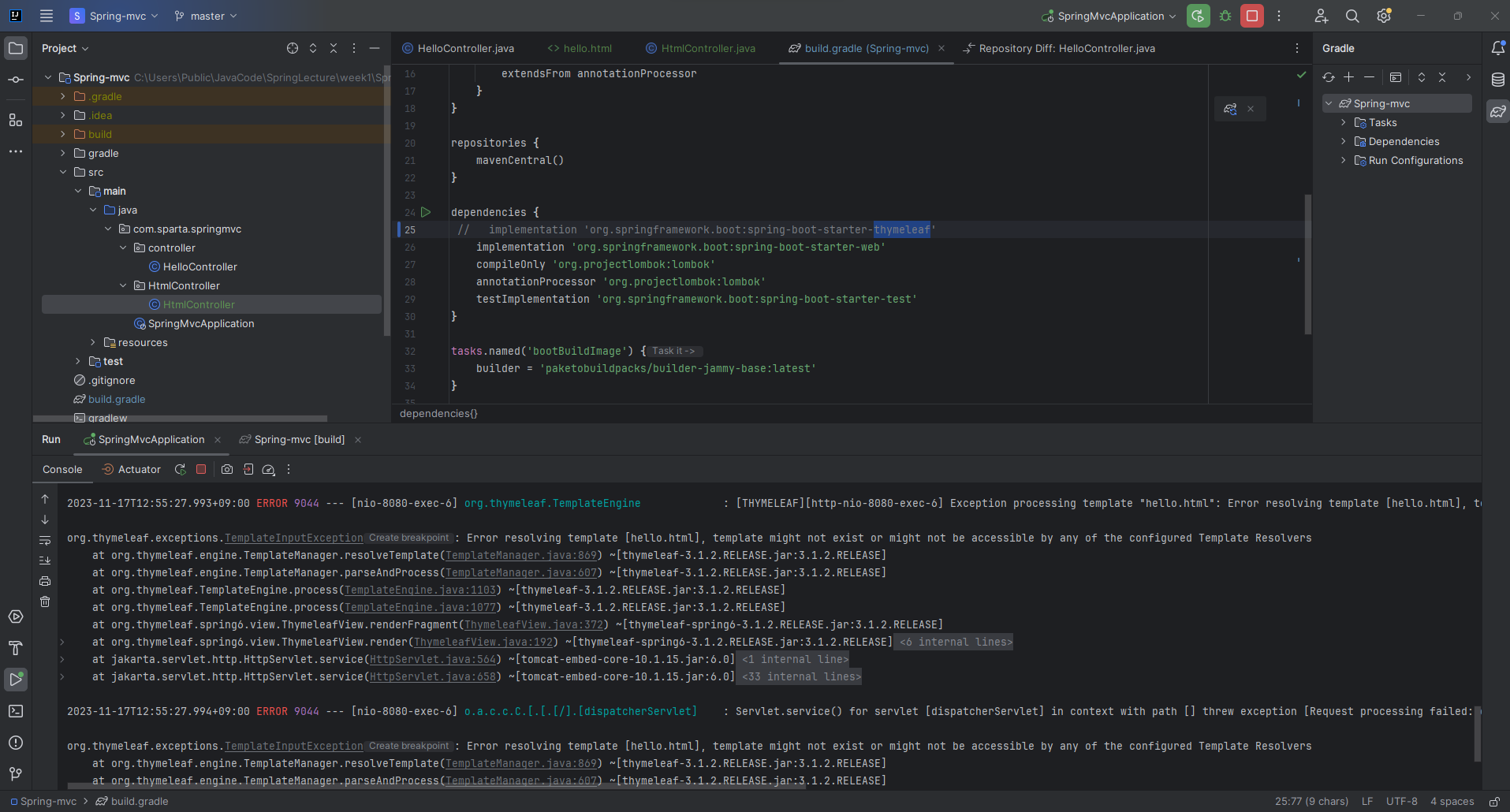Image resolution: width=1510 pixels, height=812 pixels.
Task: Expand Gradle Dependencies node
Action: [x=1344, y=141]
